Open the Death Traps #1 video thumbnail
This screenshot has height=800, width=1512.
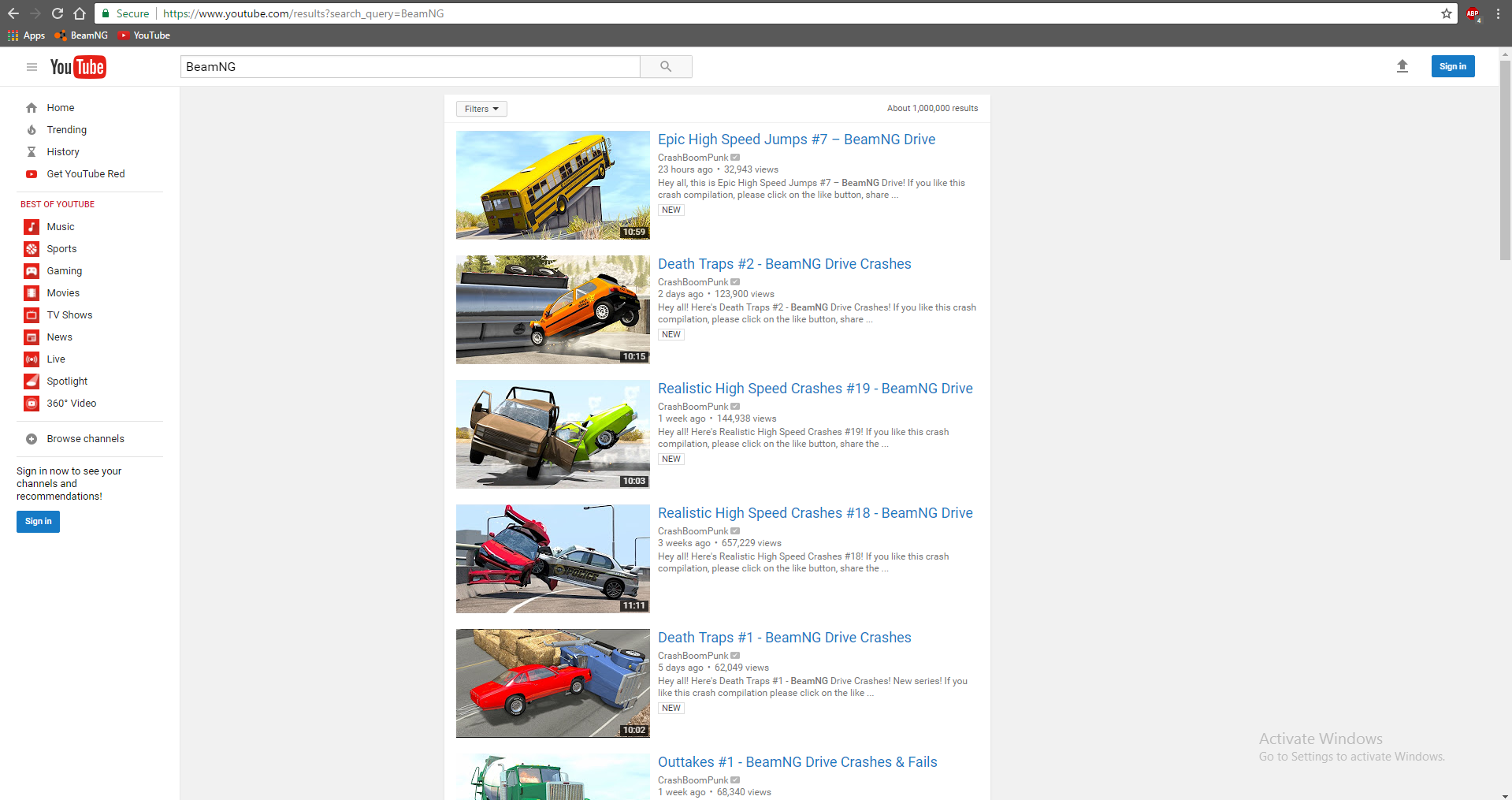click(x=552, y=683)
